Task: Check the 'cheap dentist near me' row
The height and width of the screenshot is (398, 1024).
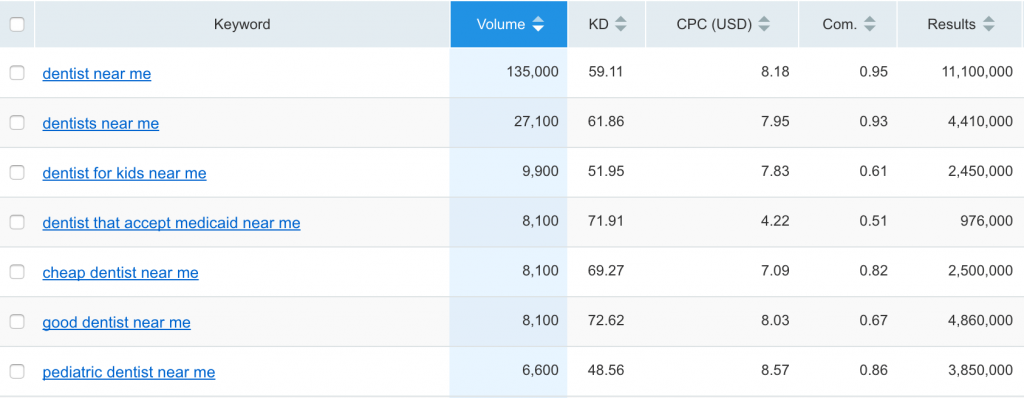Action: coord(17,272)
